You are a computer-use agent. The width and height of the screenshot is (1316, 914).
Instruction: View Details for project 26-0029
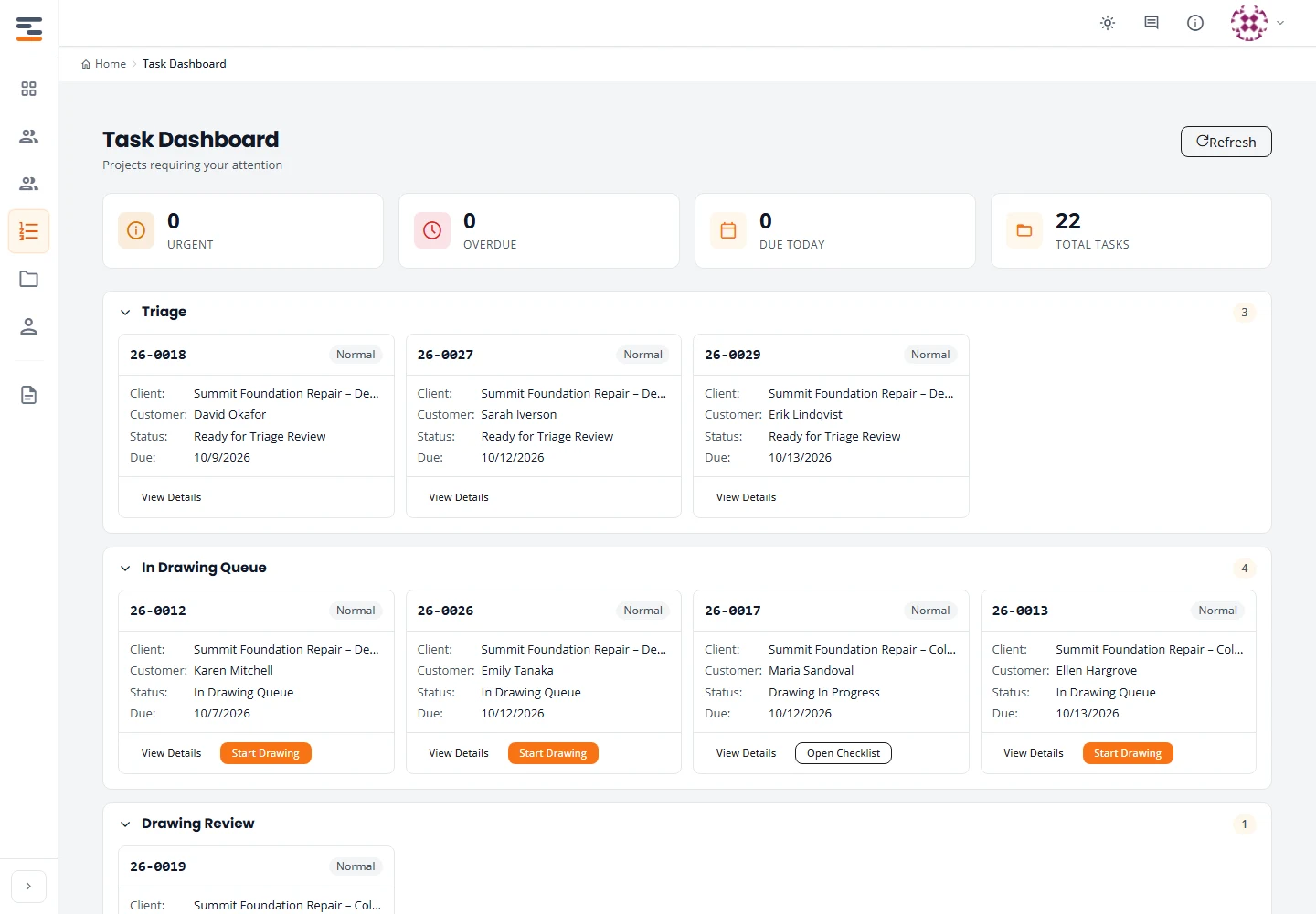(746, 497)
